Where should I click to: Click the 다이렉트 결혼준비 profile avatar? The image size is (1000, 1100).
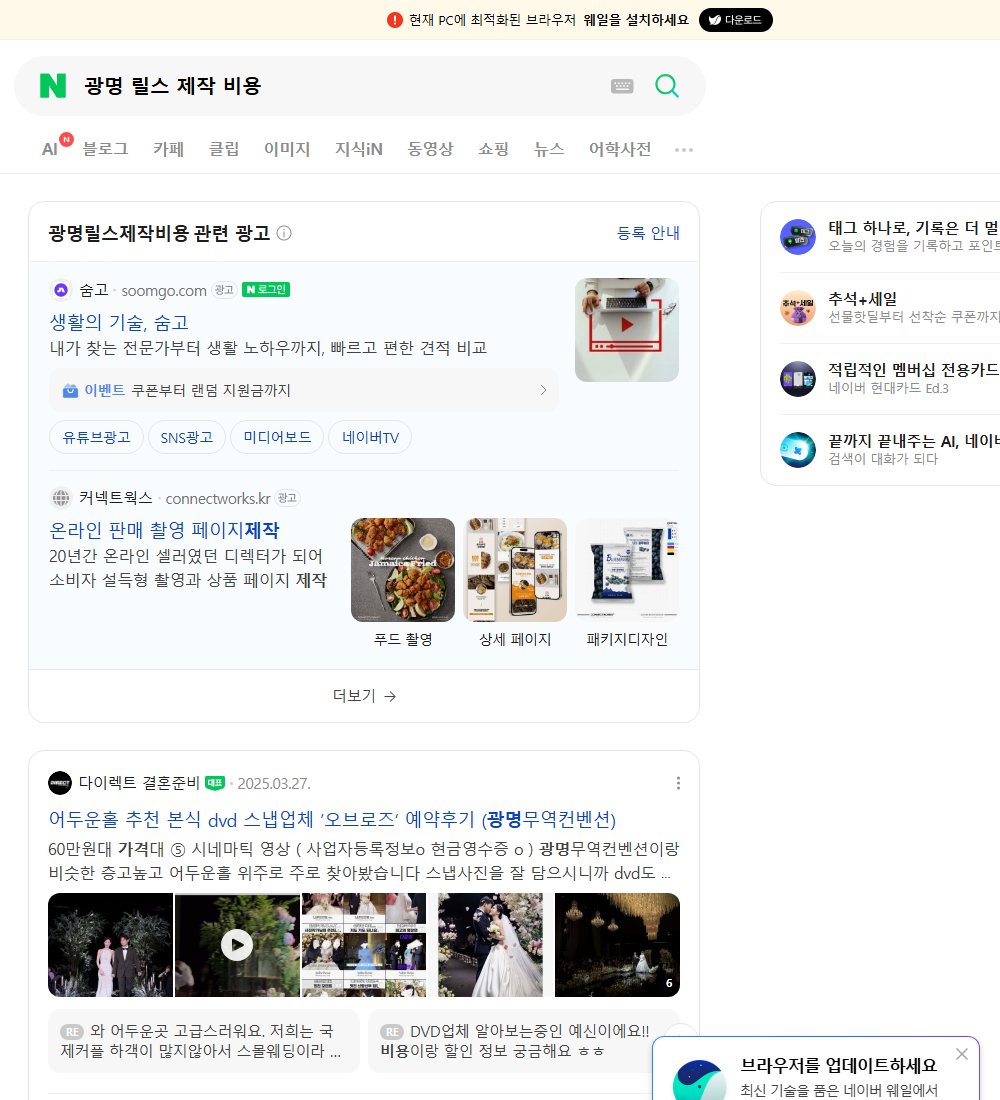click(60, 783)
